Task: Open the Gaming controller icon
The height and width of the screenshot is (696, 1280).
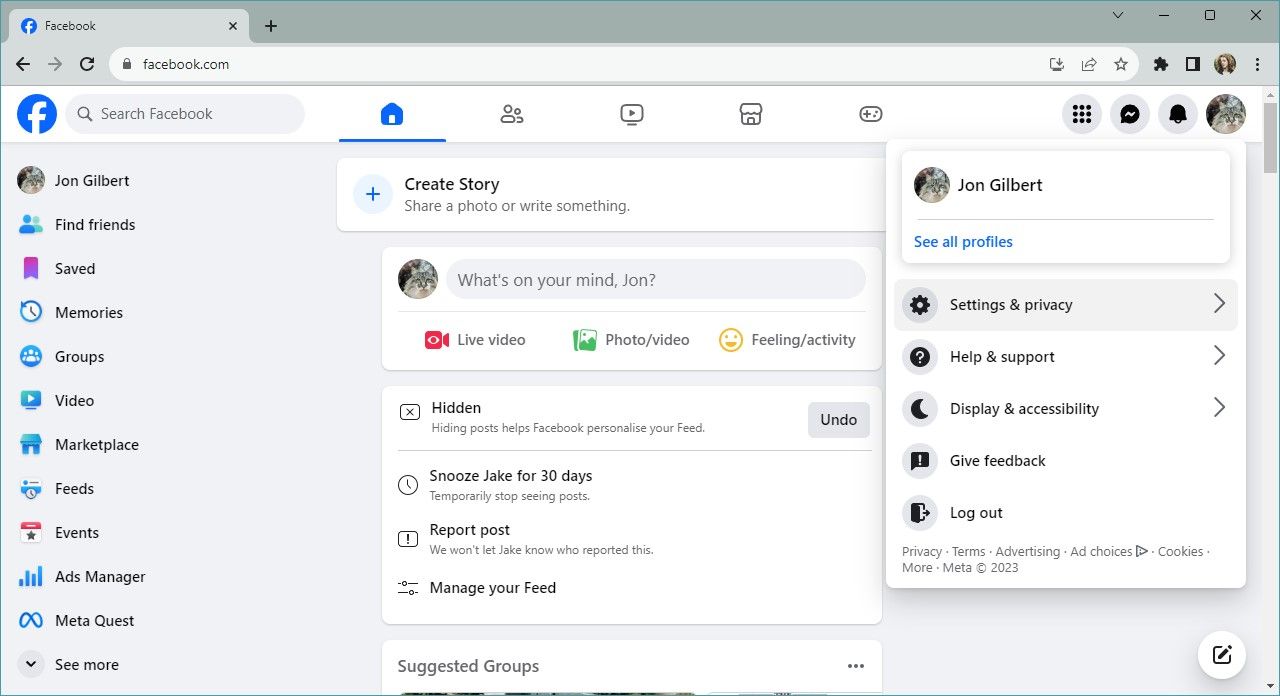Action: [x=870, y=113]
